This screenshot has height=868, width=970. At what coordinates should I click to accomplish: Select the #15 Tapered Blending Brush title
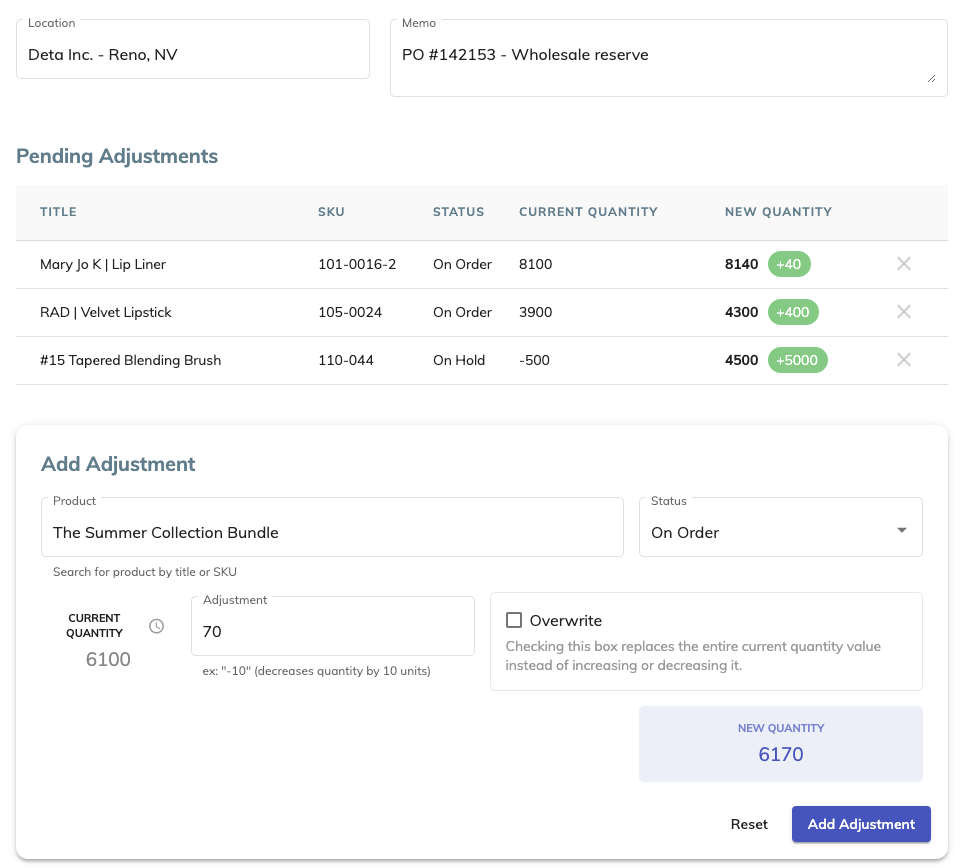(131, 360)
